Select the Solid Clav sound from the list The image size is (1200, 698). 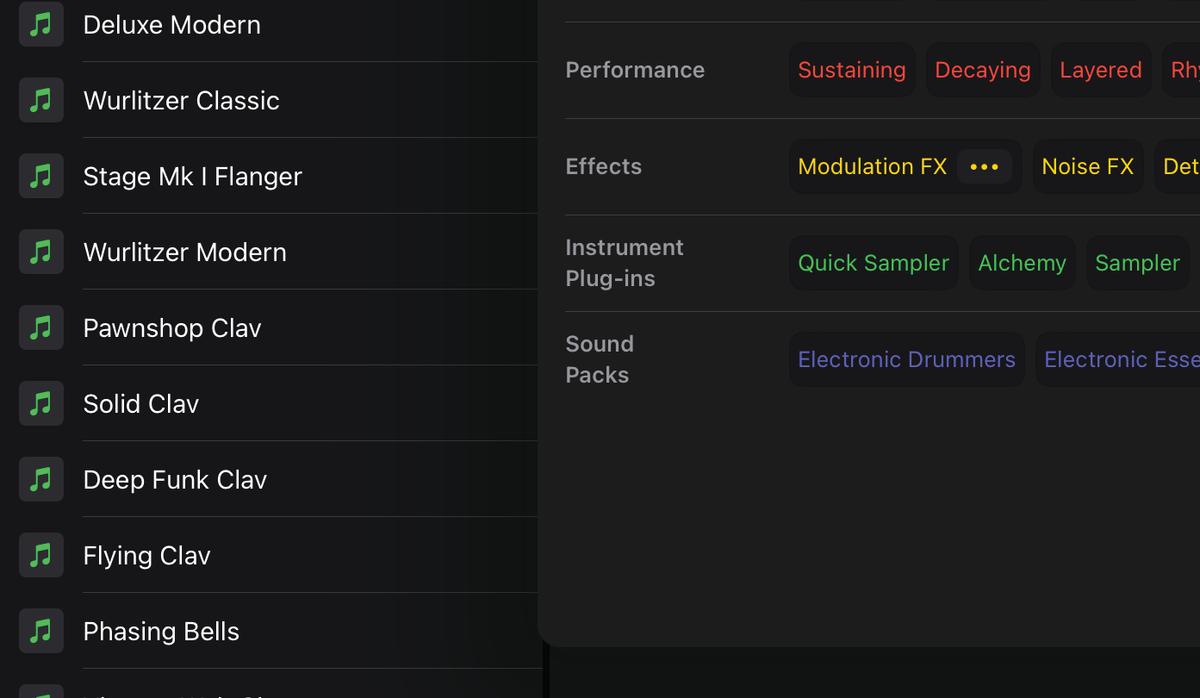(x=140, y=403)
